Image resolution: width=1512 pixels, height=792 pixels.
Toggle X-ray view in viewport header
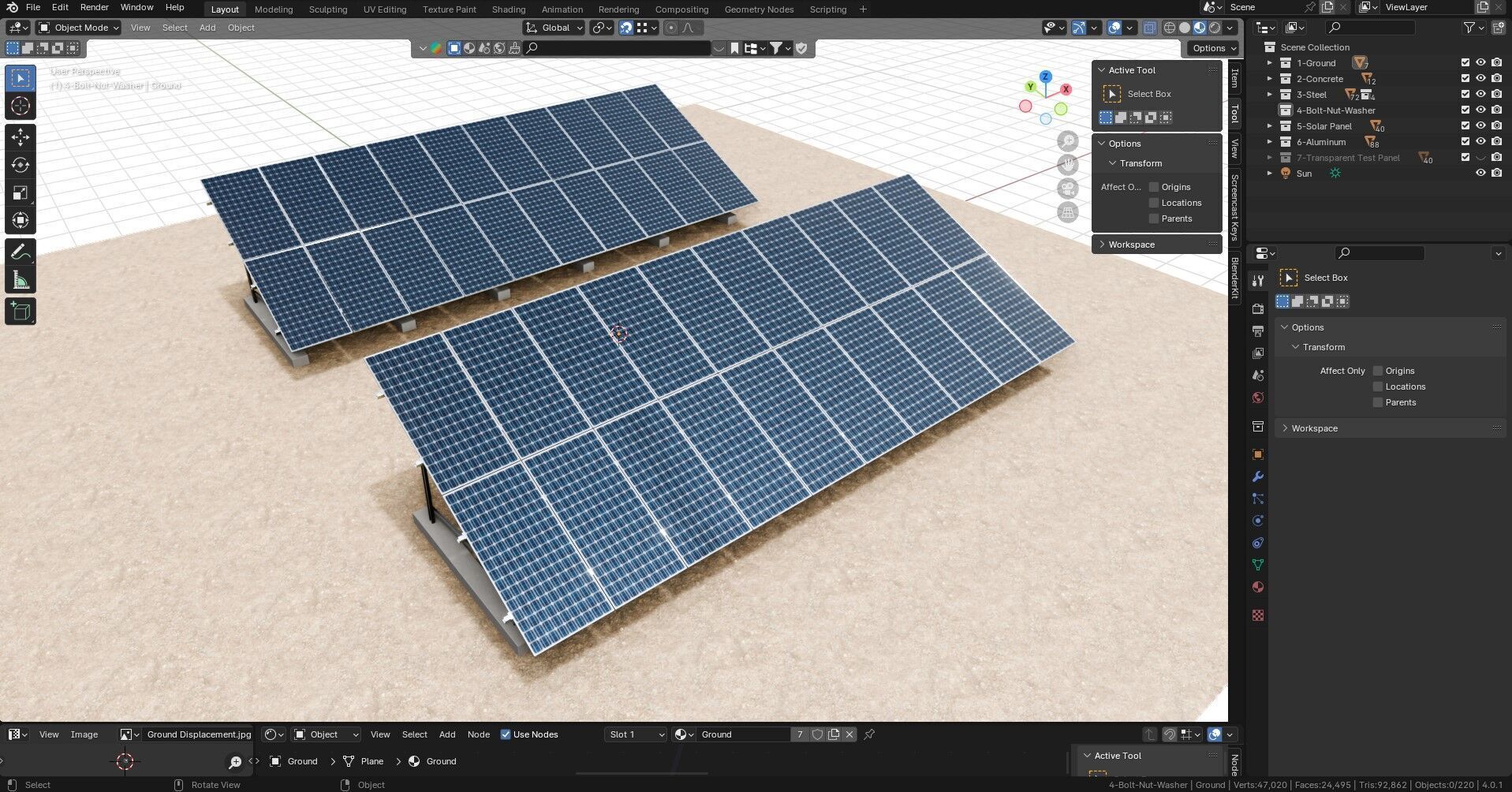click(x=1150, y=28)
